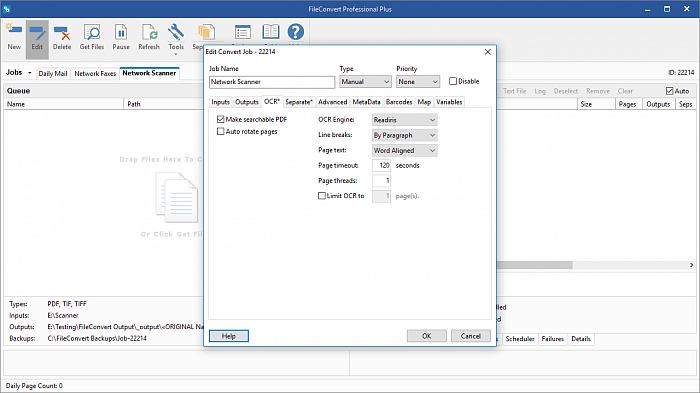Expand the Jobs dropdown arrow
The width and height of the screenshot is (700, 393).
[29, 73]
